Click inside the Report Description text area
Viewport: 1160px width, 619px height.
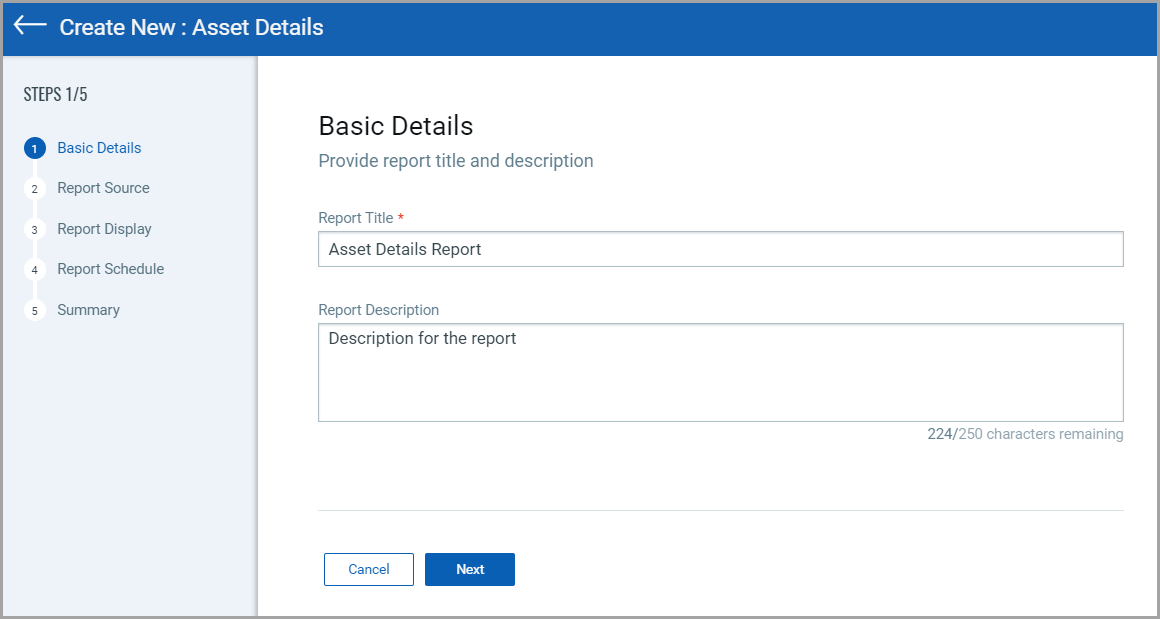(720, 372)
